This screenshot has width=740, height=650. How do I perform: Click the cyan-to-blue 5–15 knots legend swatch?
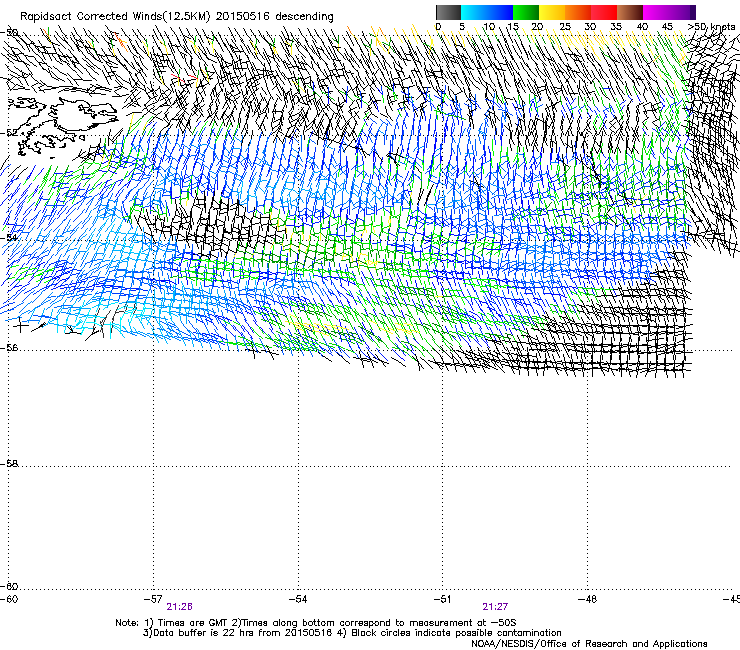click(x=487, y=12)
